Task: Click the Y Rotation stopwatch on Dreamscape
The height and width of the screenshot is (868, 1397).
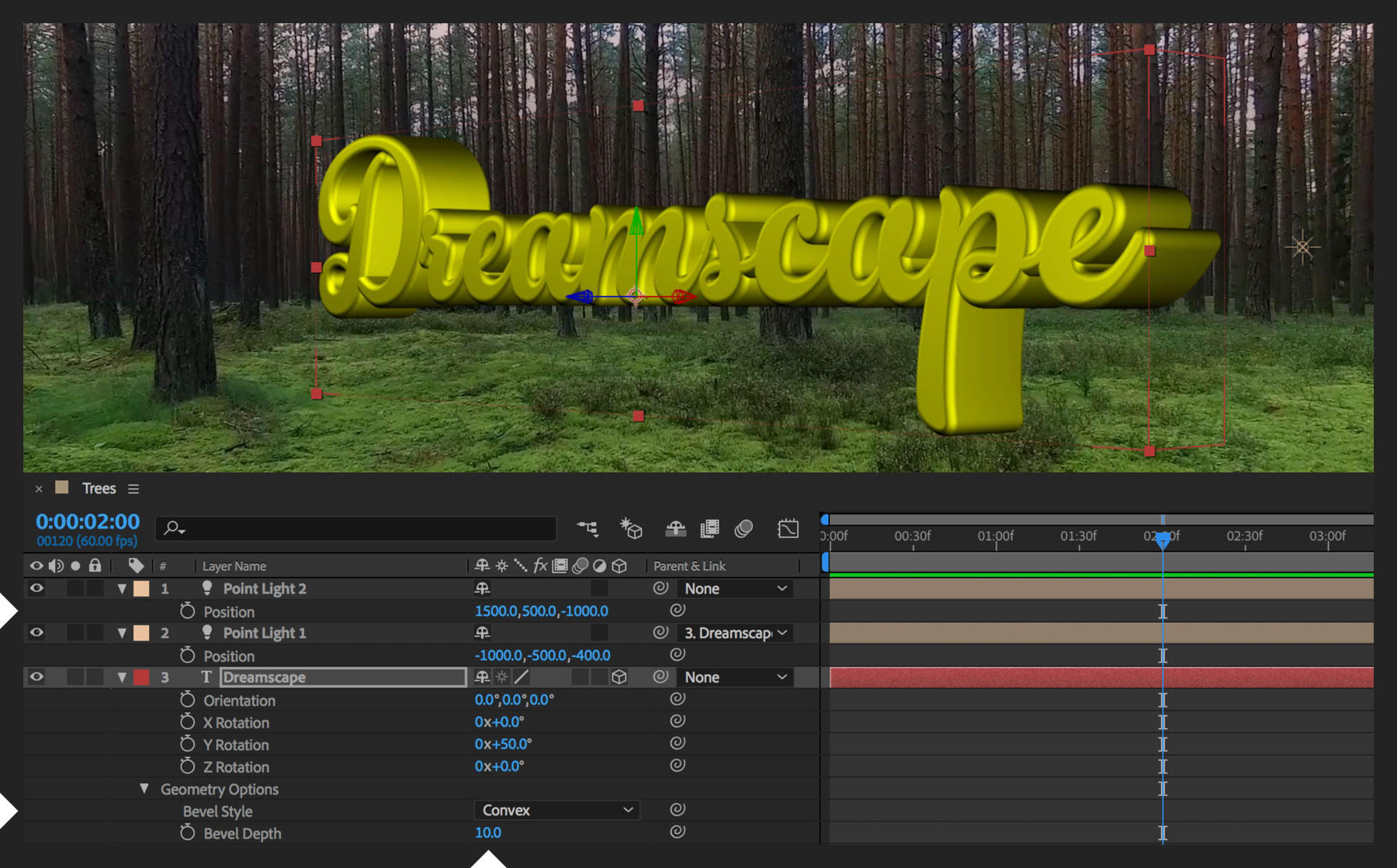Action: (186, 744)
